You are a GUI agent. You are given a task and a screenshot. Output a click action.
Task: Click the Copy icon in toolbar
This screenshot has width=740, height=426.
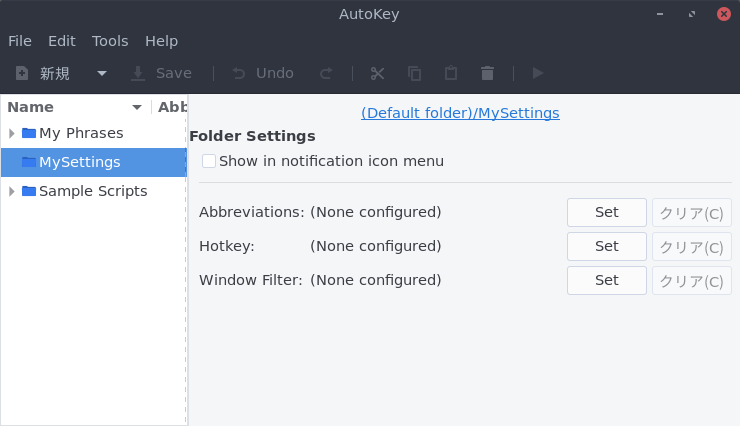click(x=414, y=73)
